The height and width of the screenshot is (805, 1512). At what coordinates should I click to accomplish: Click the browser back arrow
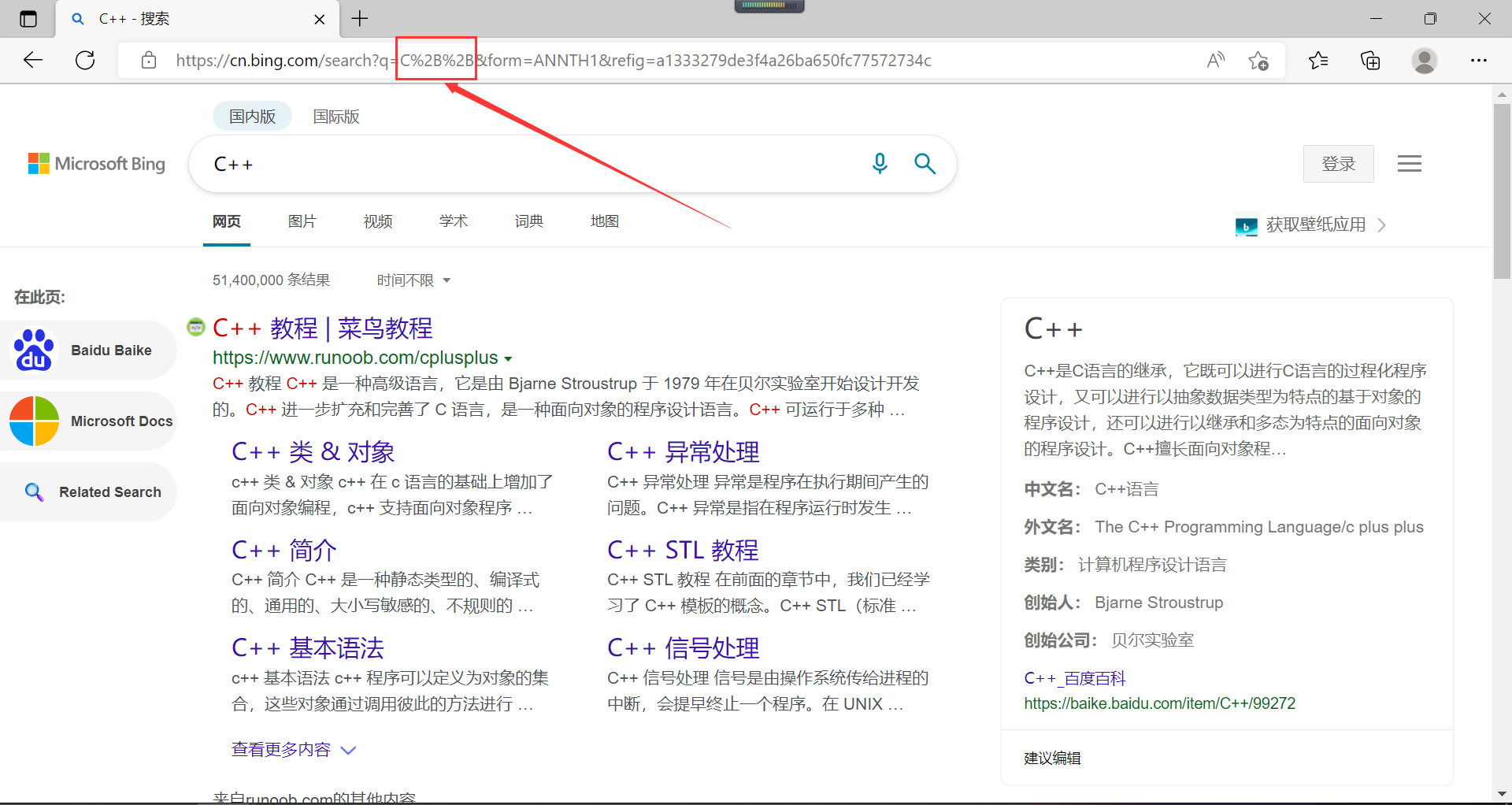(33, 60)
